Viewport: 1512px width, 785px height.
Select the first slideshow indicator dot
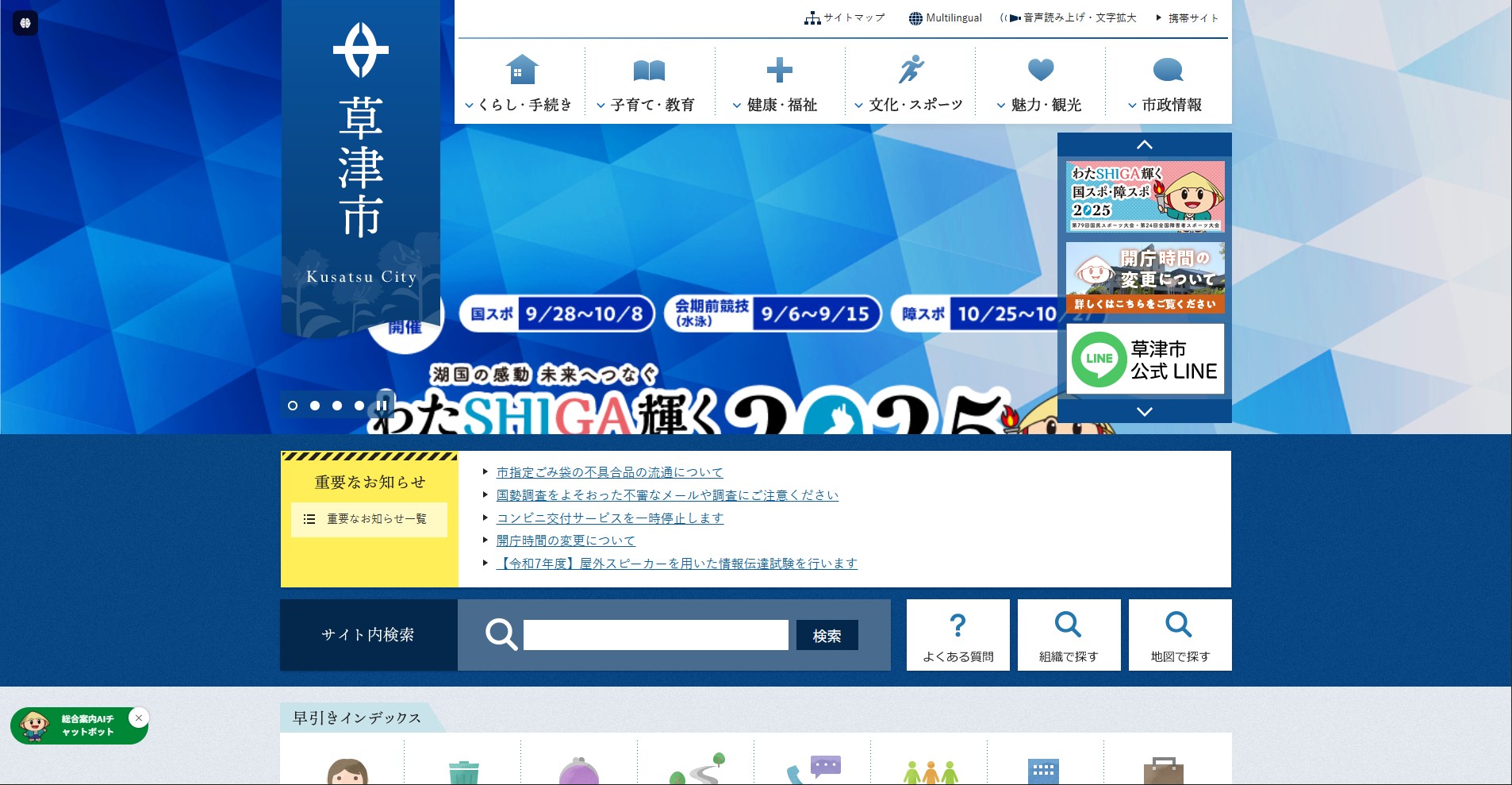293,406
